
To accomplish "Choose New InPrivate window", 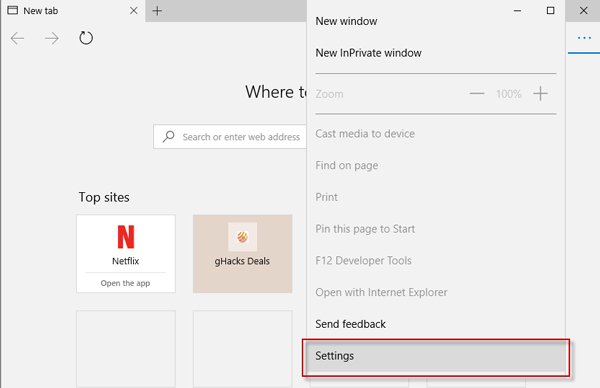I will 436,53.
